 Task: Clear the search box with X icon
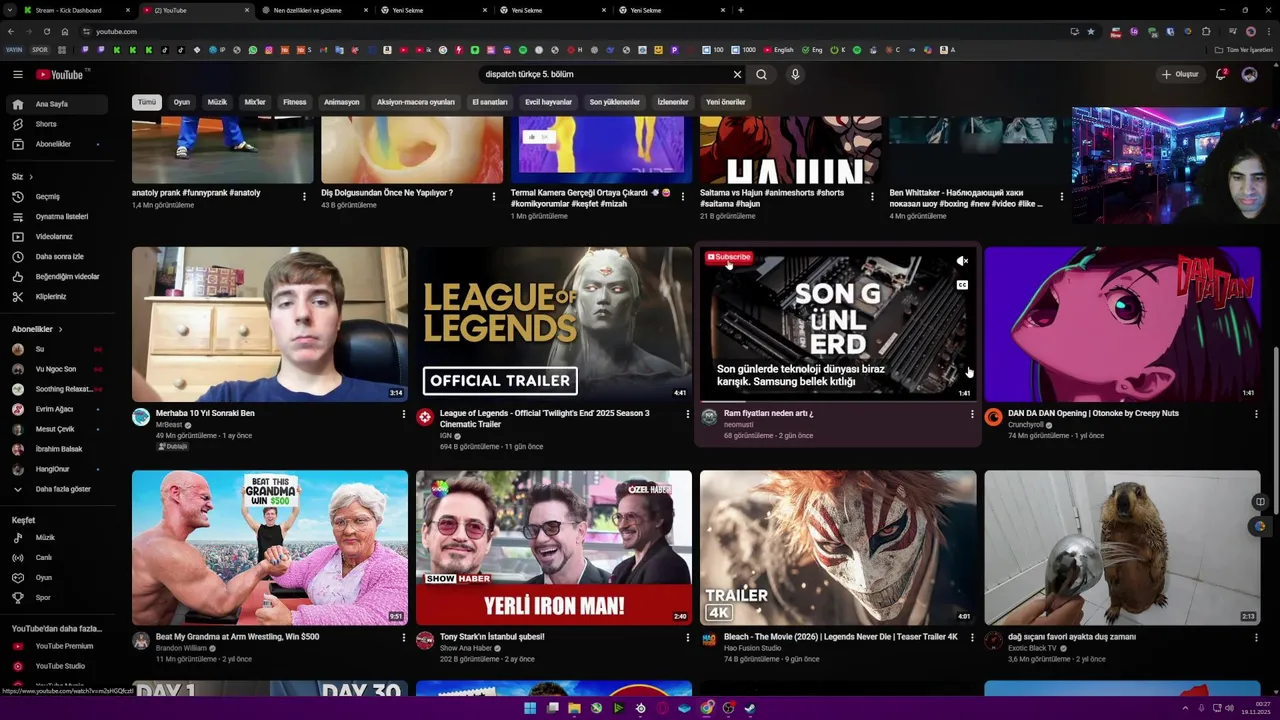point(737,74)
